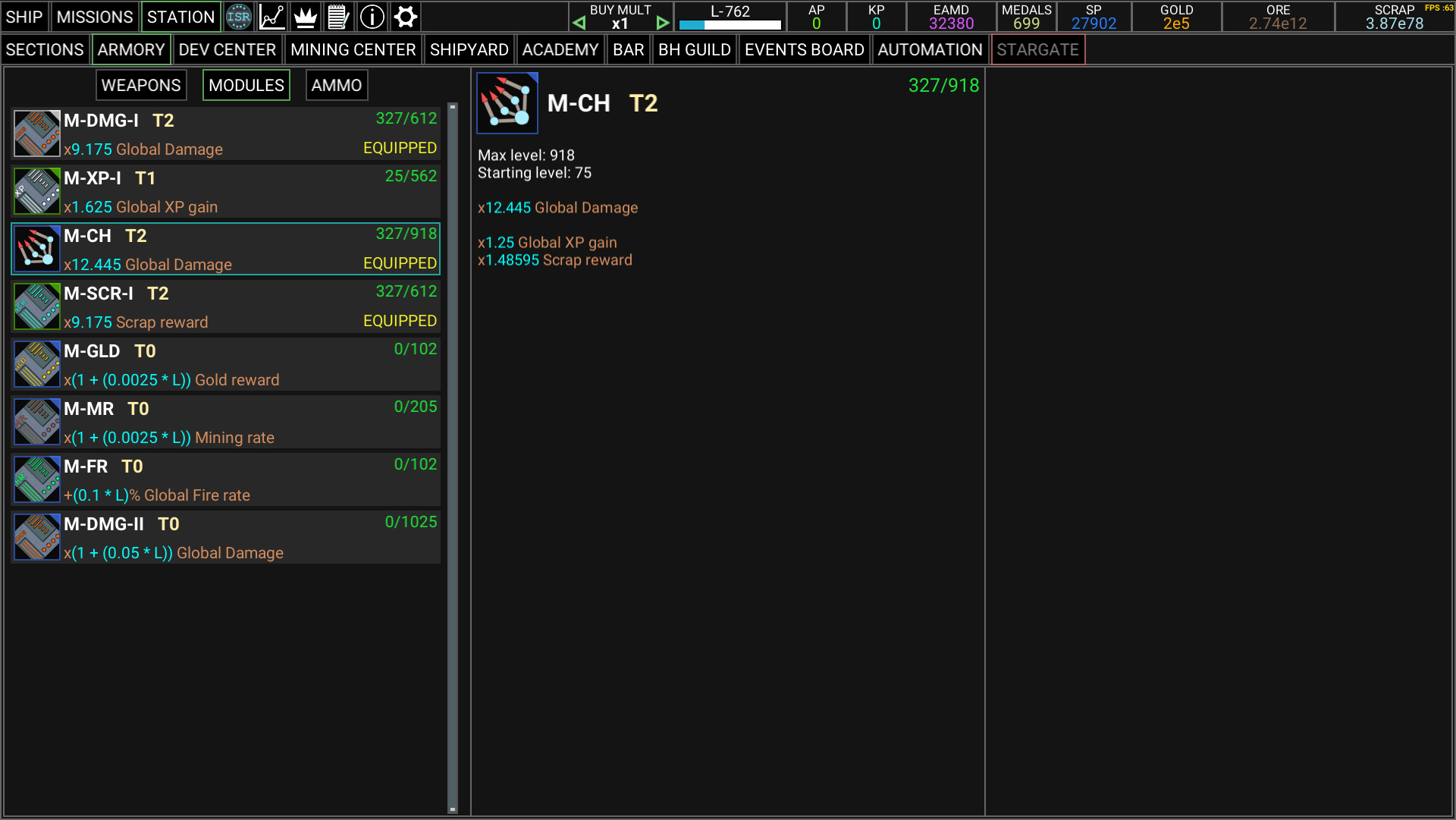
Task: Open the ISR circular icon in toolbar
Action: [x=239, y=17]
